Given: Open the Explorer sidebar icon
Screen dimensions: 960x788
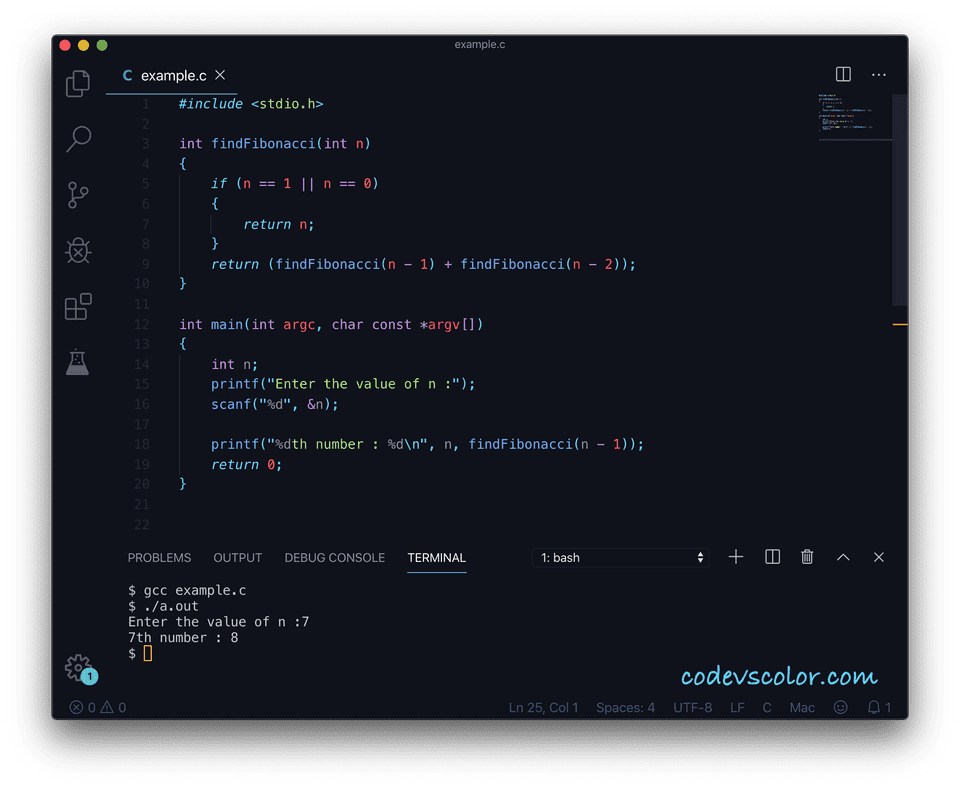Looking at the screenshot, I should click(77, 84).
